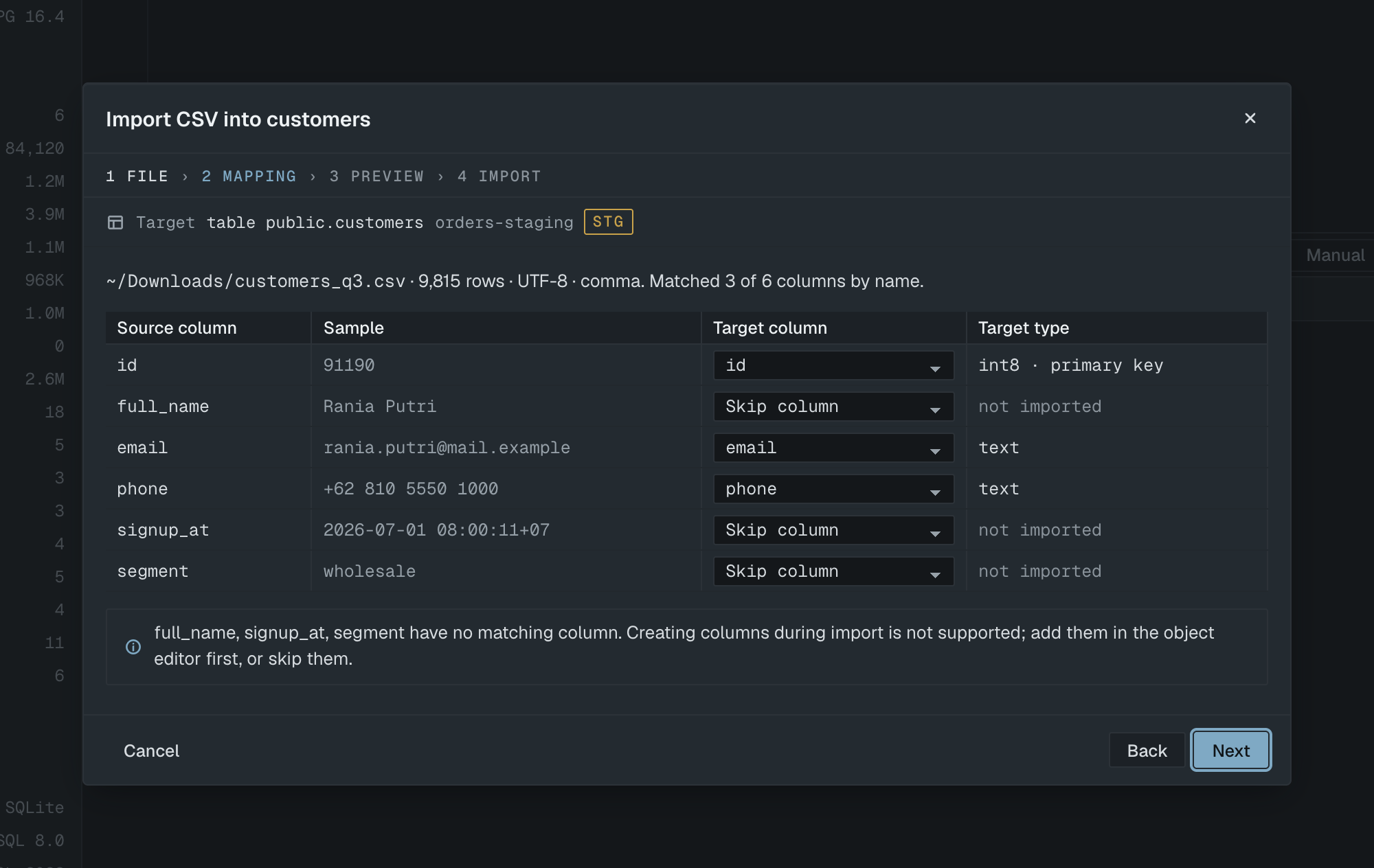Open target column dropdown for phone row
Screen dimensions: 1374x868
coord(833,489)
